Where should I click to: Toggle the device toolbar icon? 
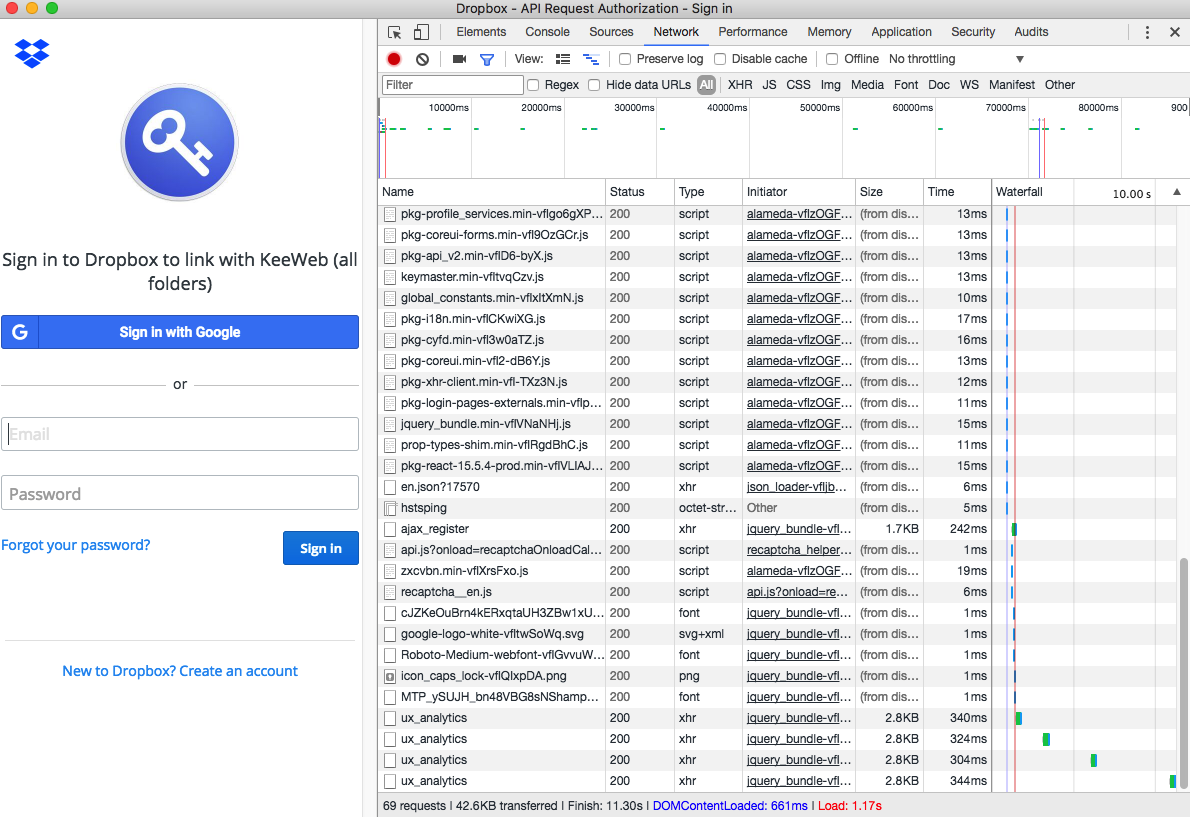[x=420, y=32]
